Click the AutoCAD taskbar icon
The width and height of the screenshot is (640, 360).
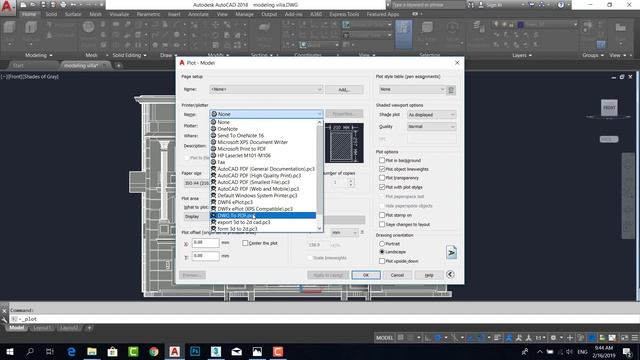(x=174, y=351)
